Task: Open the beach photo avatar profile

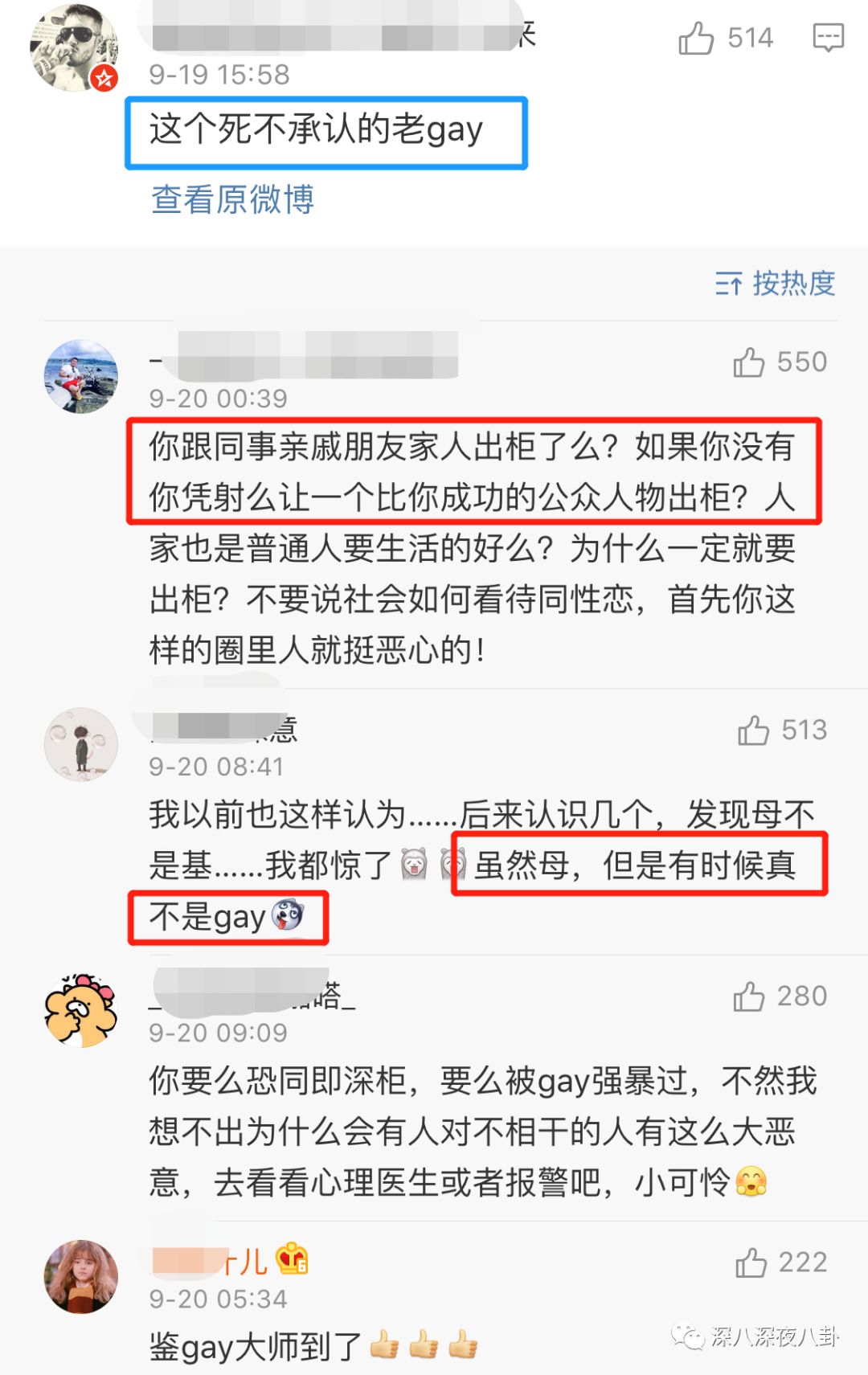Action: pos(81,376)
